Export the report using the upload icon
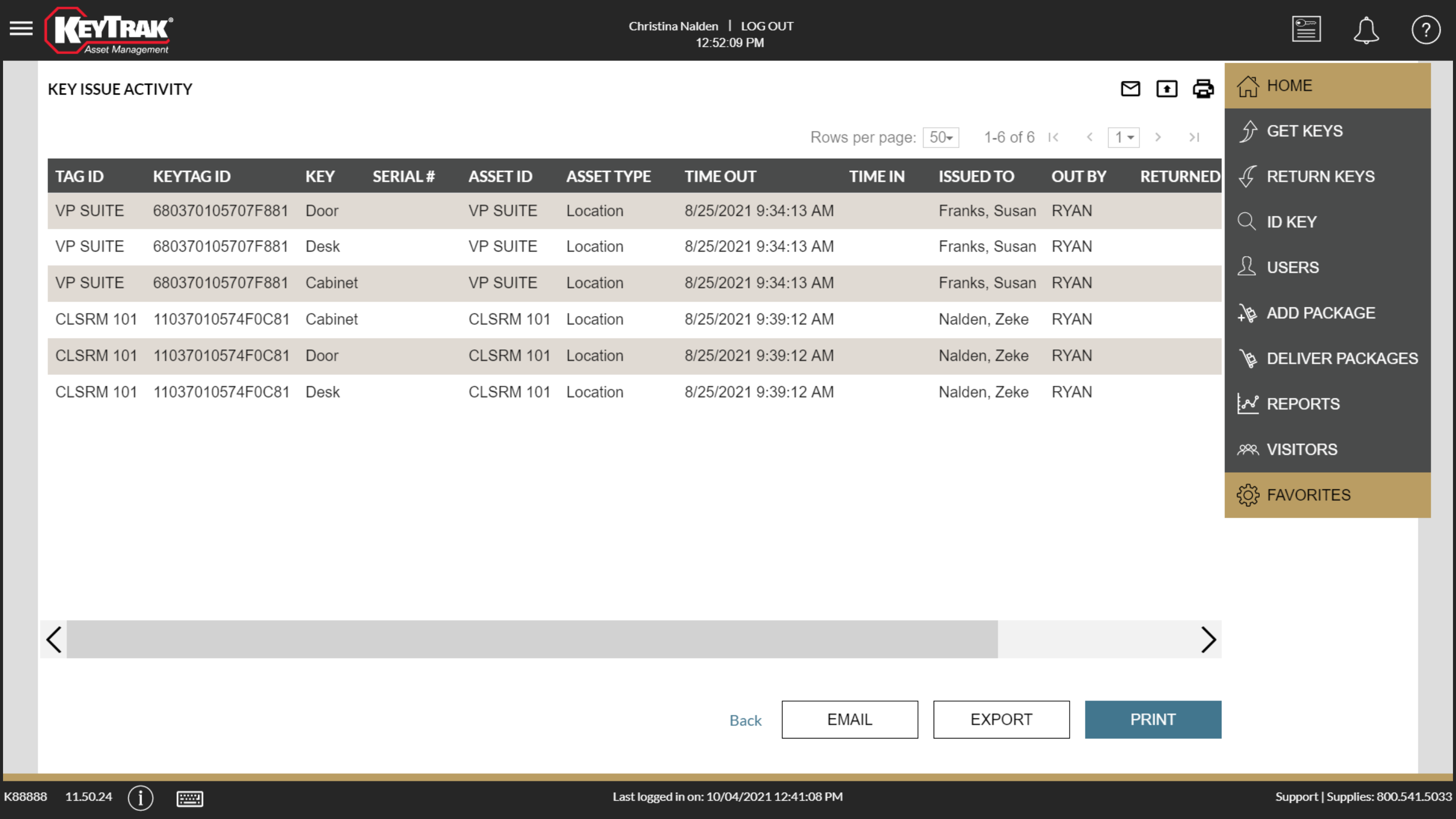This screenshot has height=819, width=1456. click(1167, 89)
